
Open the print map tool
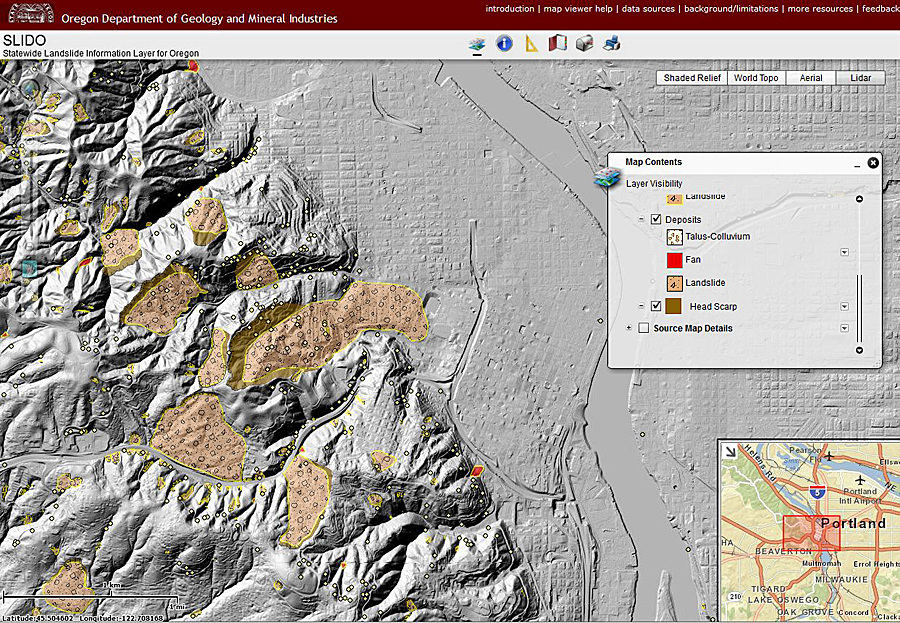612,43
